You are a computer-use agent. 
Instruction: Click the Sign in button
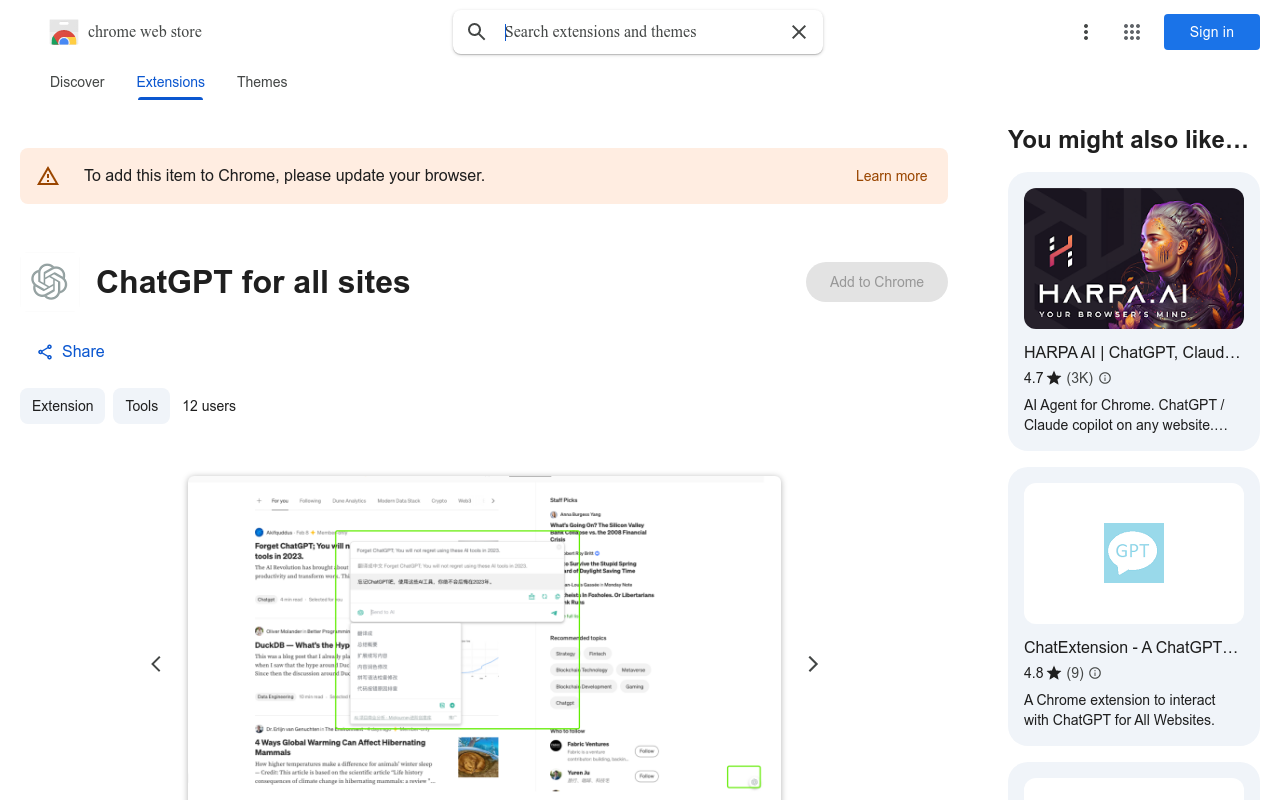coord(1212,32)
